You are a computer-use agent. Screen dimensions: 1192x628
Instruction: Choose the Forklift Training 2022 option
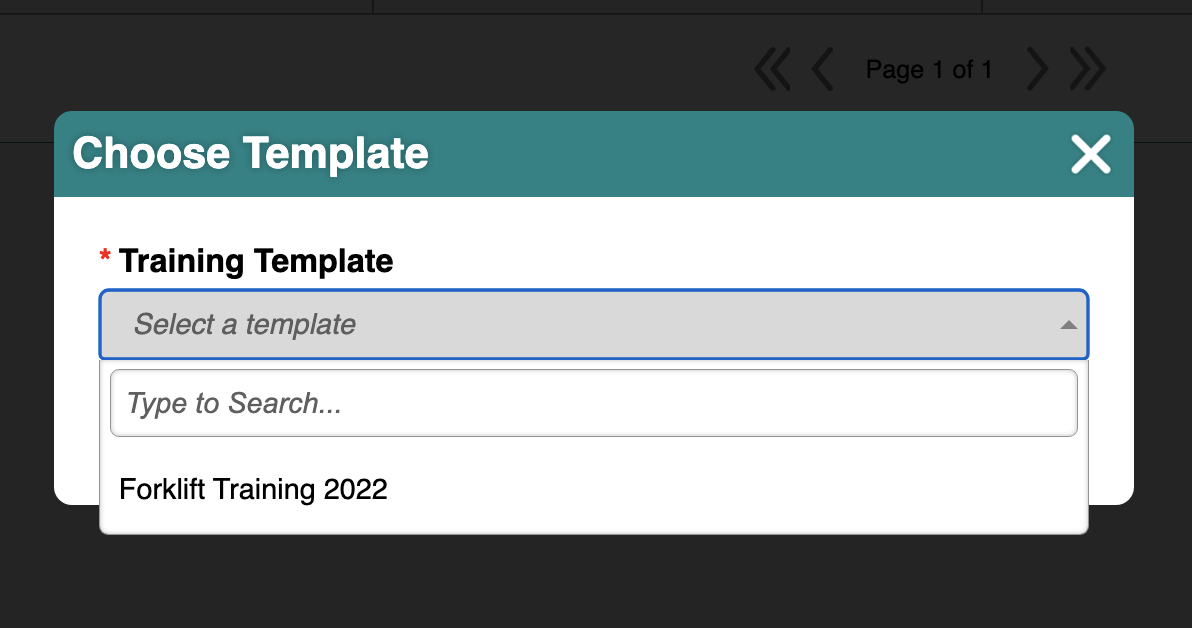(x=594, y=489)
